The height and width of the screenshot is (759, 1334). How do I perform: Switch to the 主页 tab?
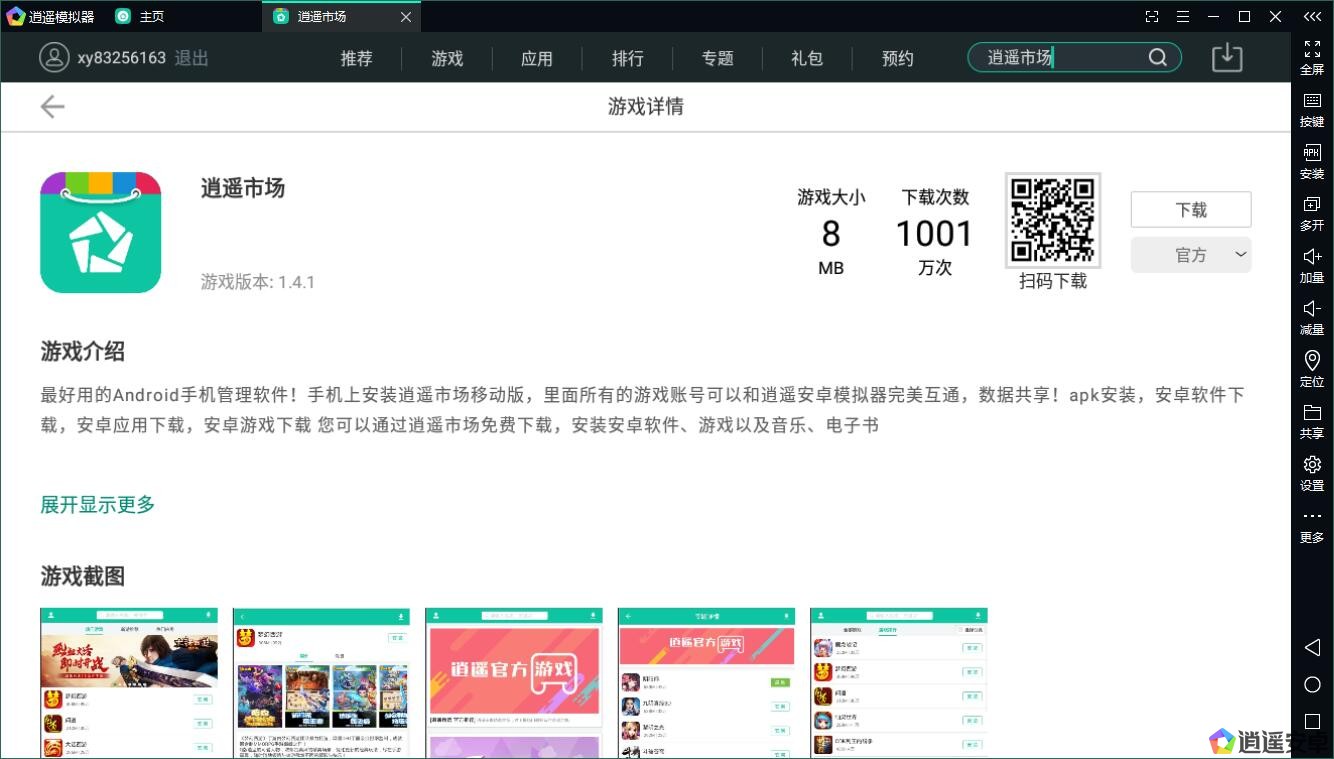click(x=140, y=16)
